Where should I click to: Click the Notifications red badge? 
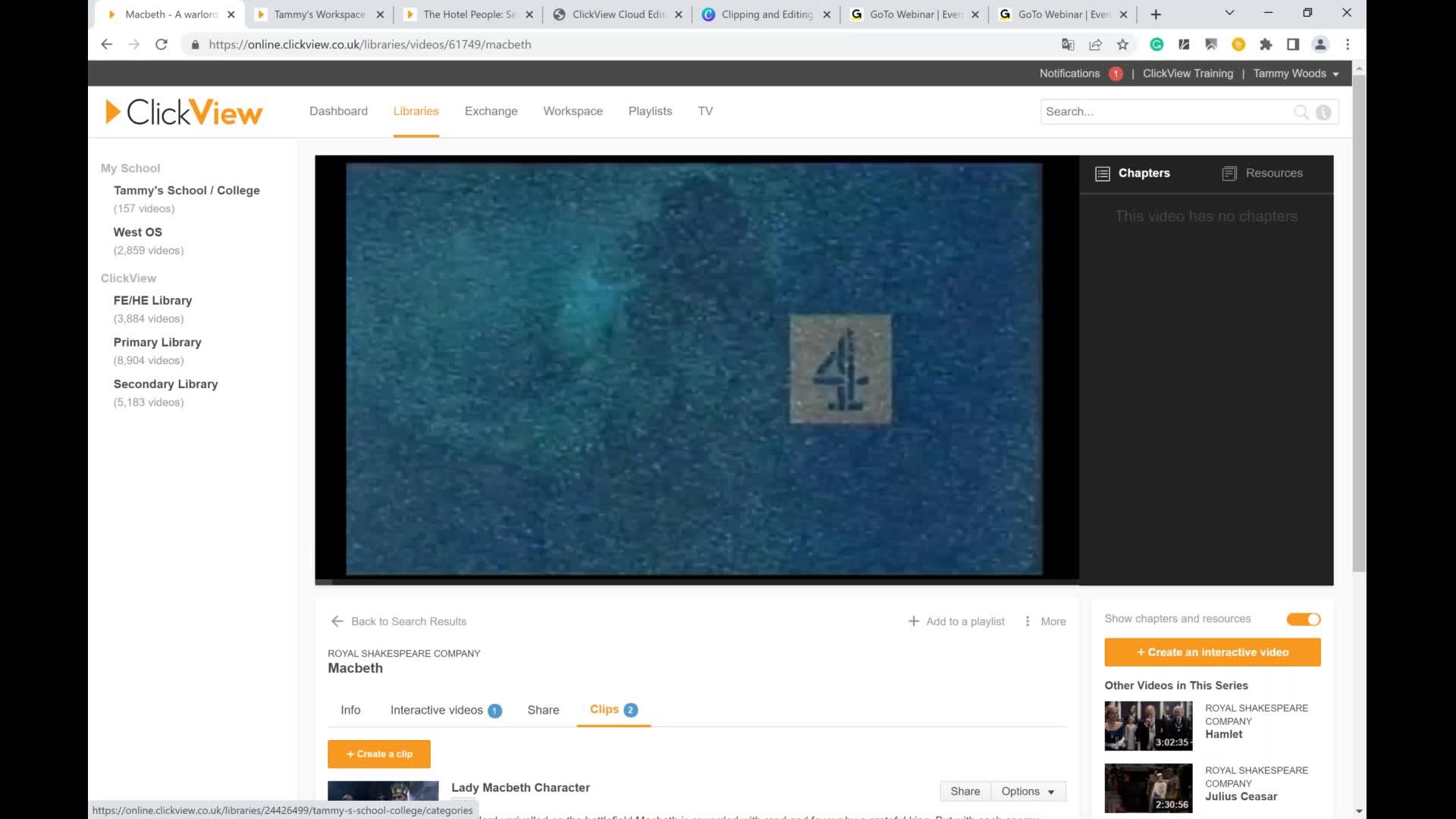[1116, 74]
